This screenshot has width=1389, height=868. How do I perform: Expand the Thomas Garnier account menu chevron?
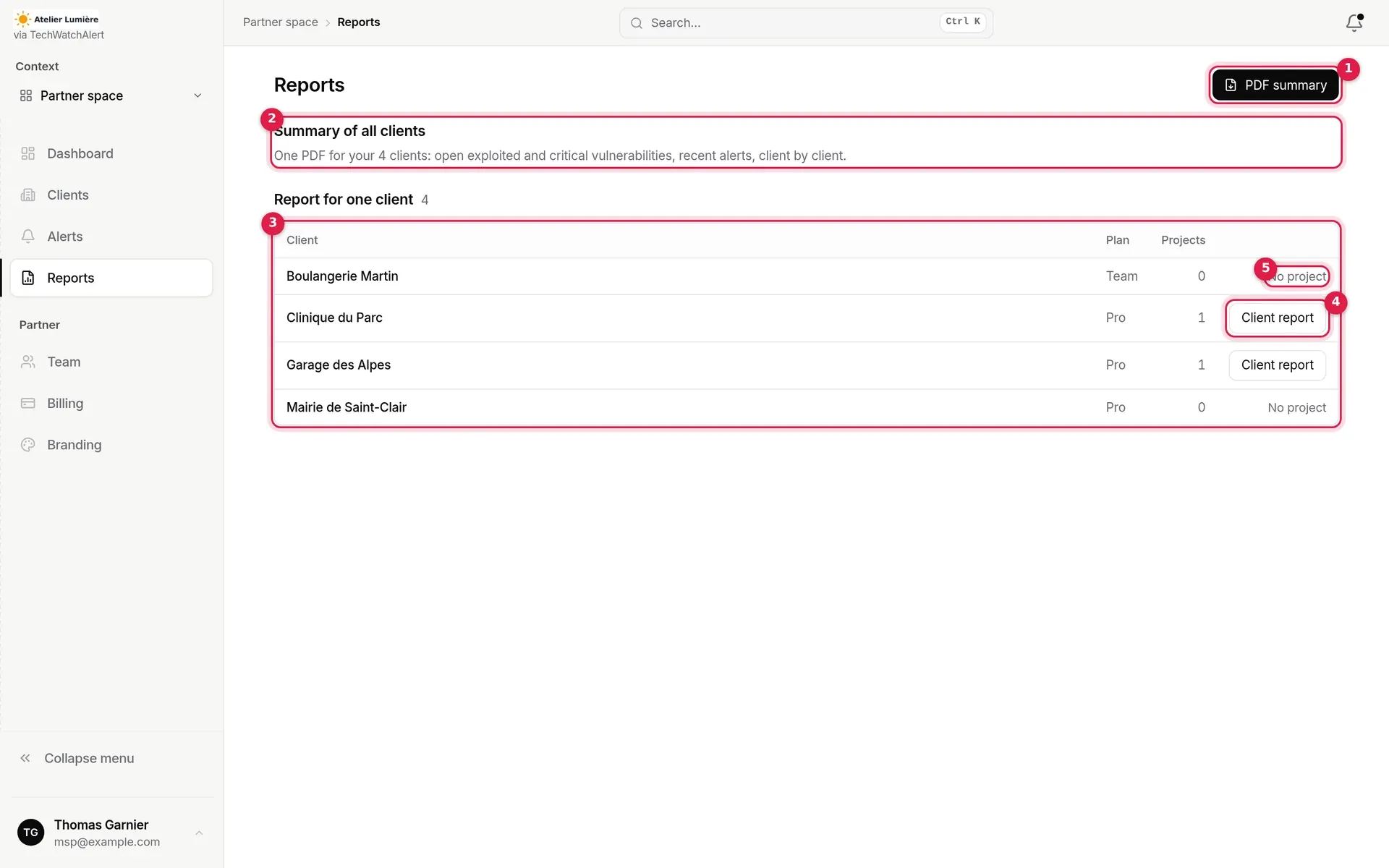199,833
